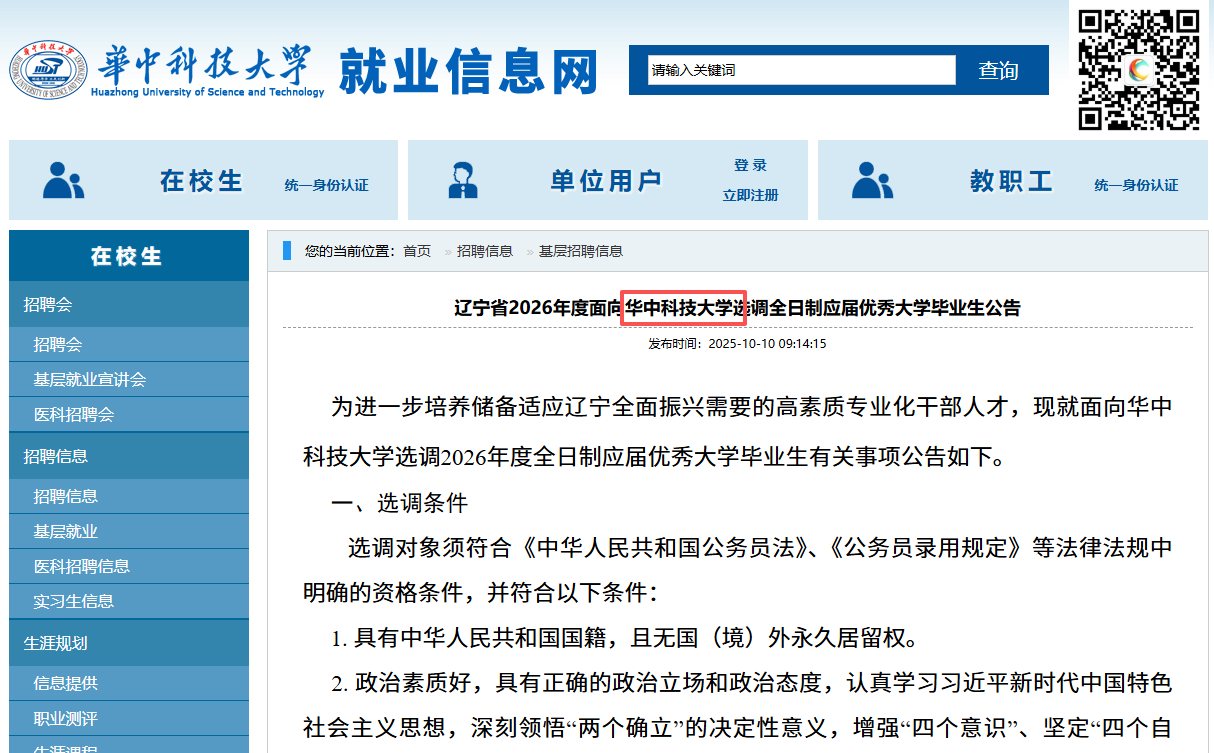Open 实习生信息 sidebar item
The height and width of the screenshot is (753, 1214).
74,601
